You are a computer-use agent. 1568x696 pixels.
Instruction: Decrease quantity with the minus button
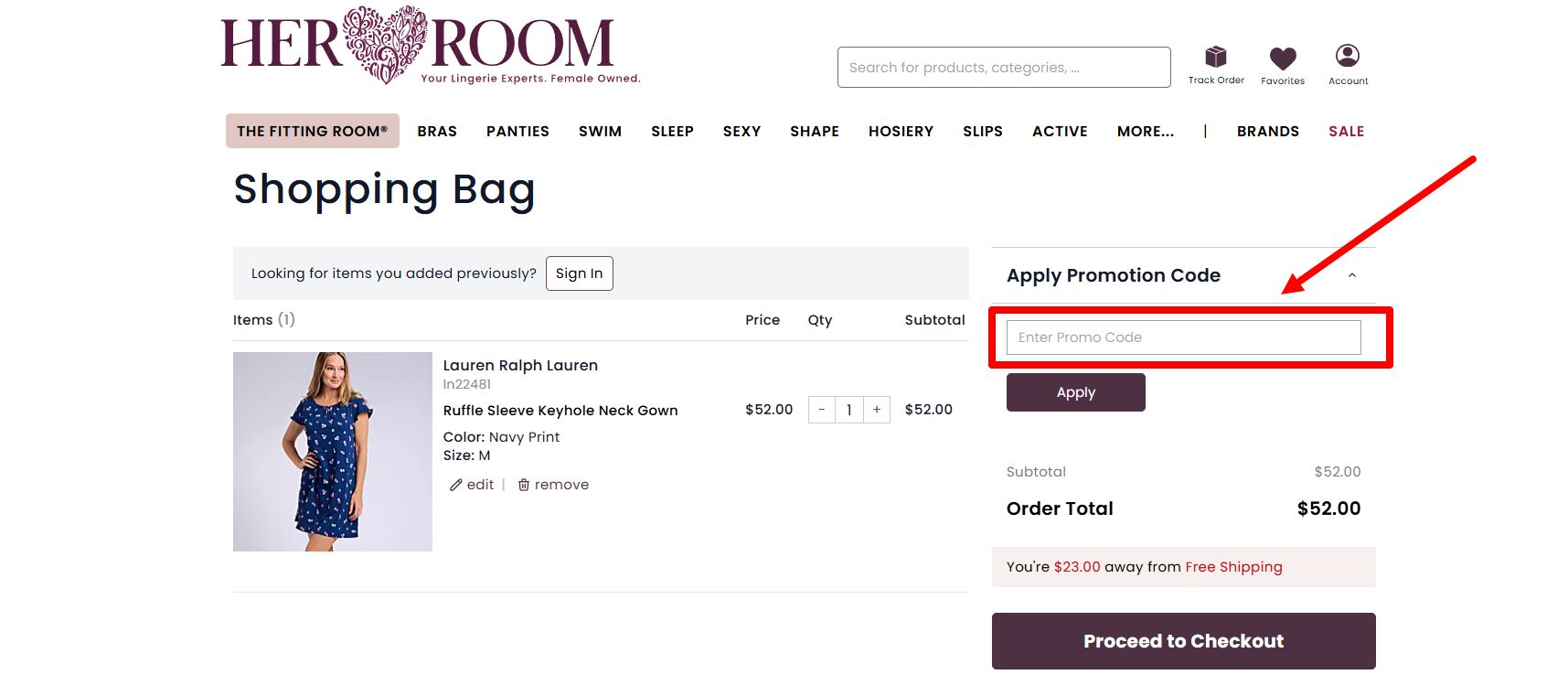point(821,409)
